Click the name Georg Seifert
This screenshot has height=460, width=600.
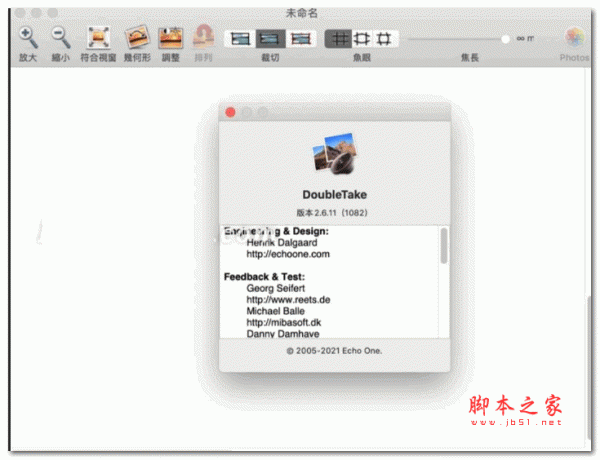point(276,288)
